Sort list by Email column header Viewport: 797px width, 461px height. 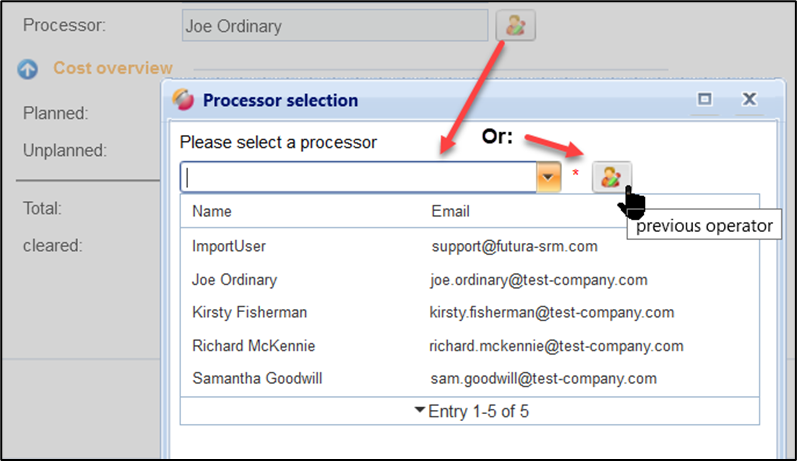pos(450,212)
